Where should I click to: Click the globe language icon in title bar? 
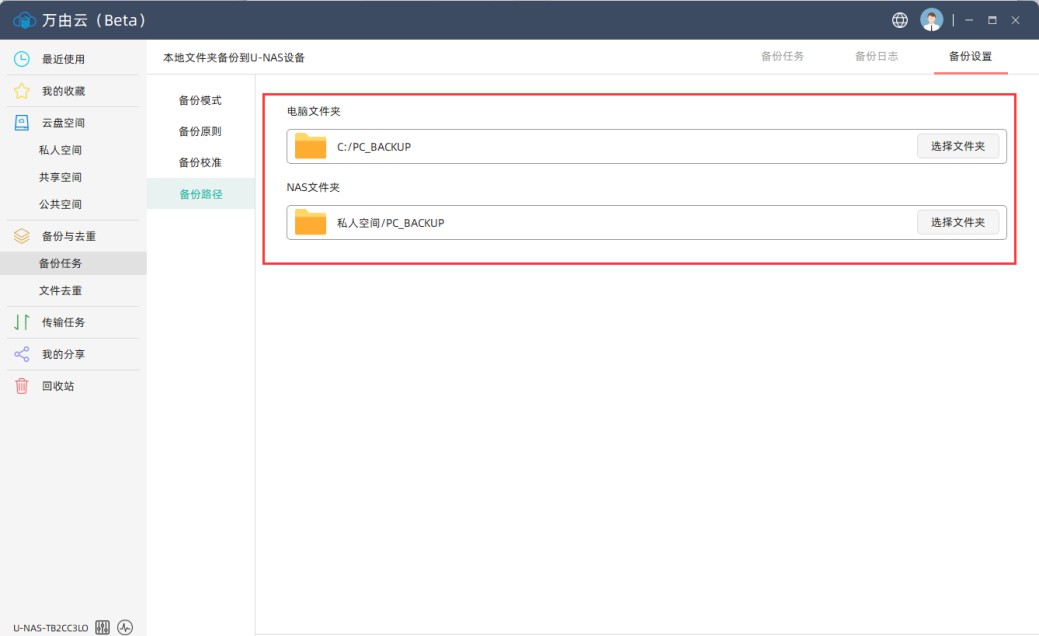click(x=900, y=20)
